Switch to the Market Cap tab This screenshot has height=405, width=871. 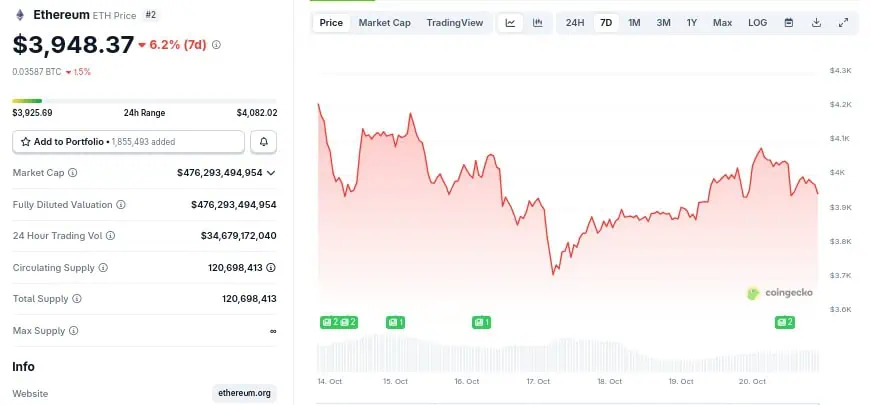click(x=384, y=23)
